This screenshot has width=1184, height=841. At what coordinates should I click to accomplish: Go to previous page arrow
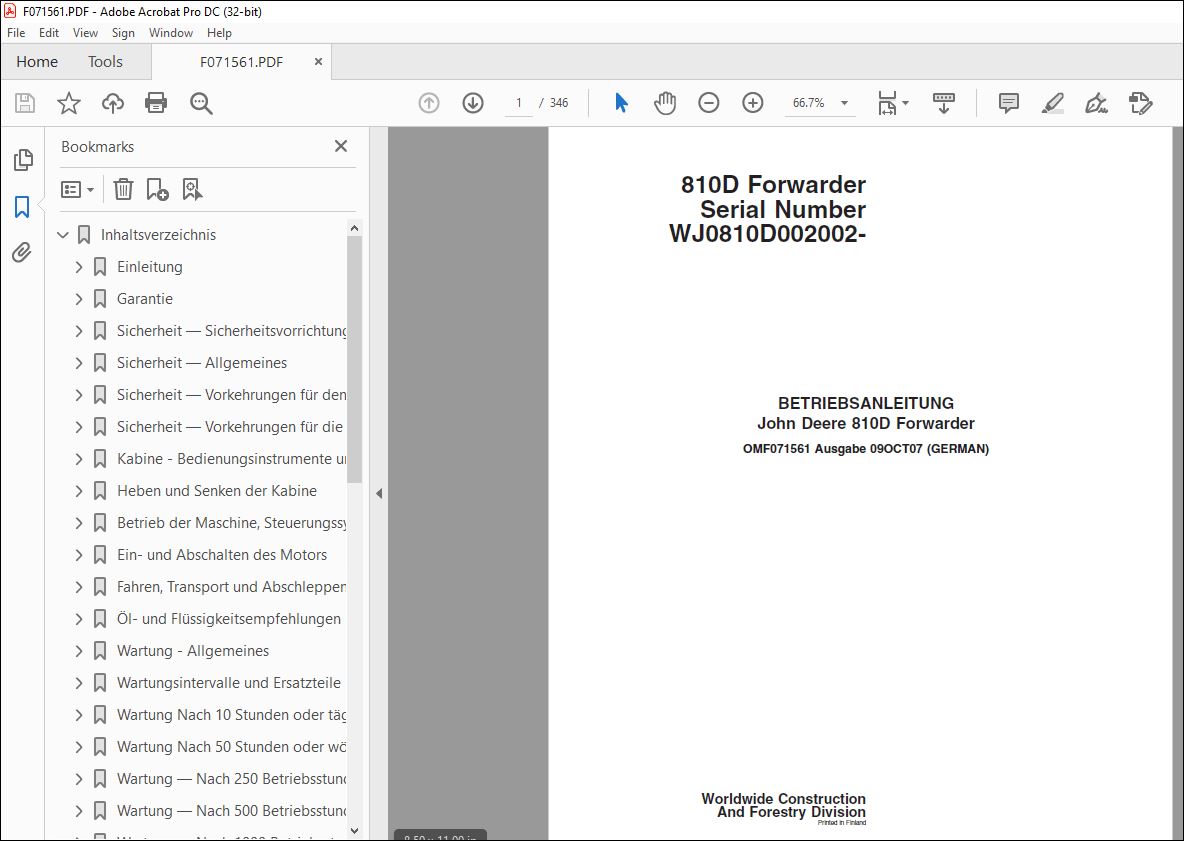(x=429, y=103)
